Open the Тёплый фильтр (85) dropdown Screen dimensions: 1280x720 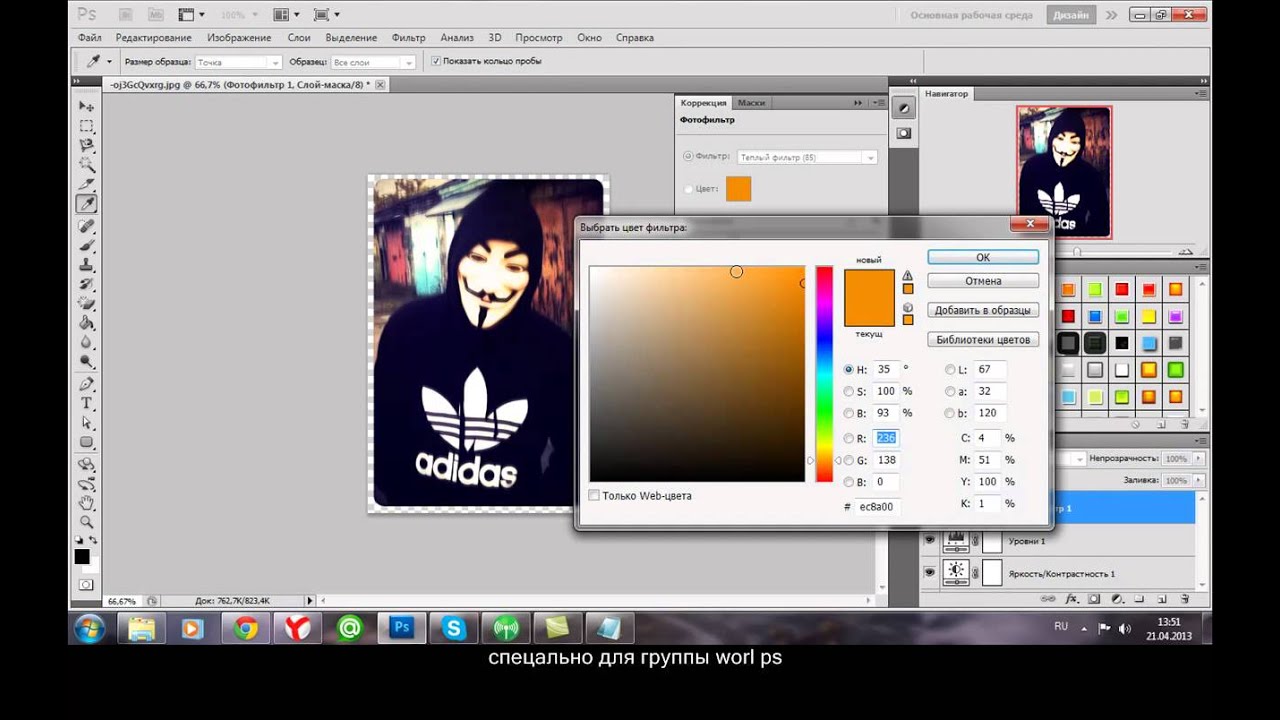807,157
